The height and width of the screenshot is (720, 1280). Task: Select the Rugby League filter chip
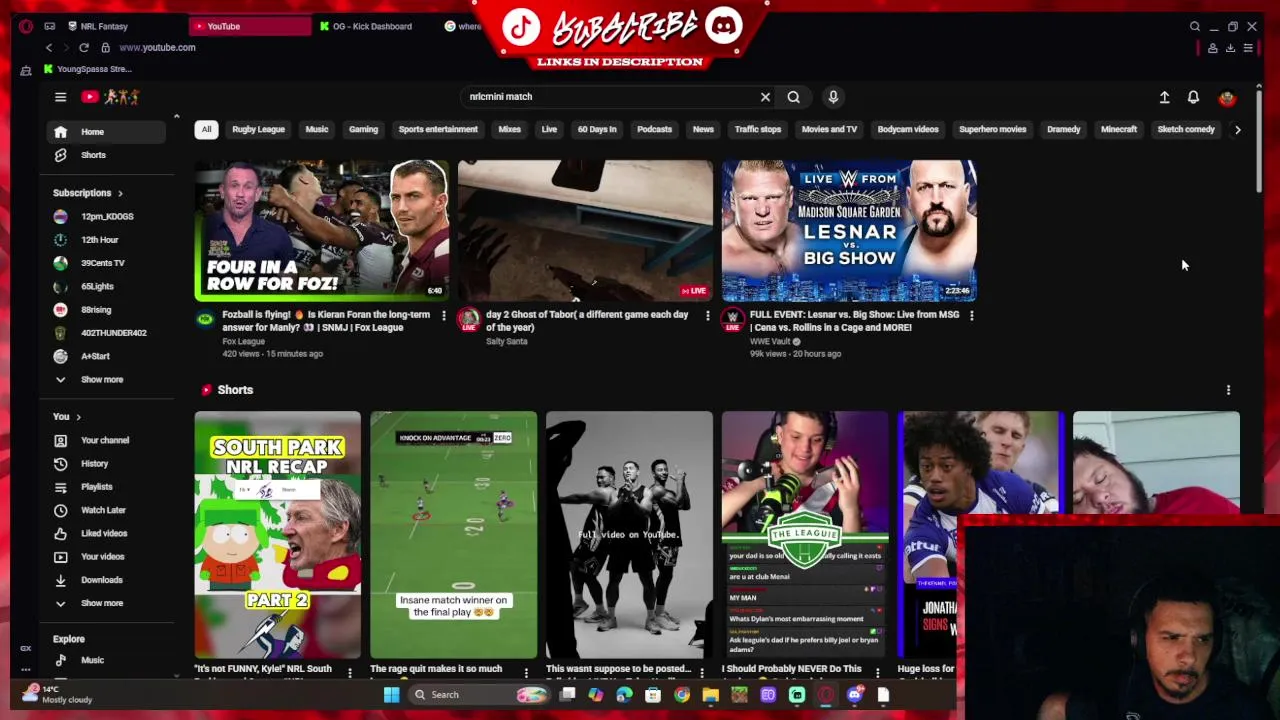(258, 129)
